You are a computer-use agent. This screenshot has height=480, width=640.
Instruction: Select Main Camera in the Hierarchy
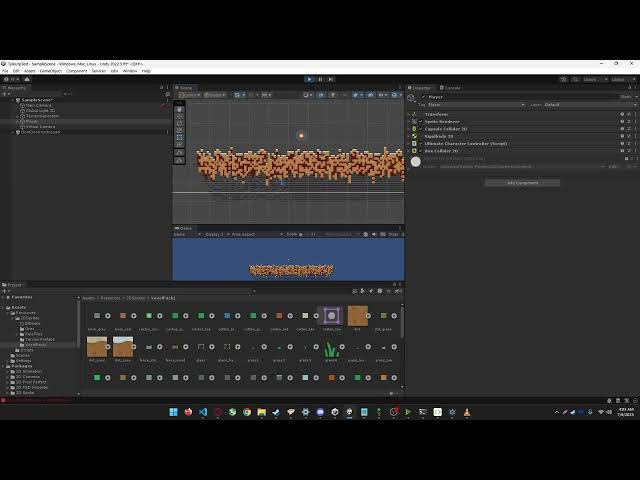pos(40,105)
